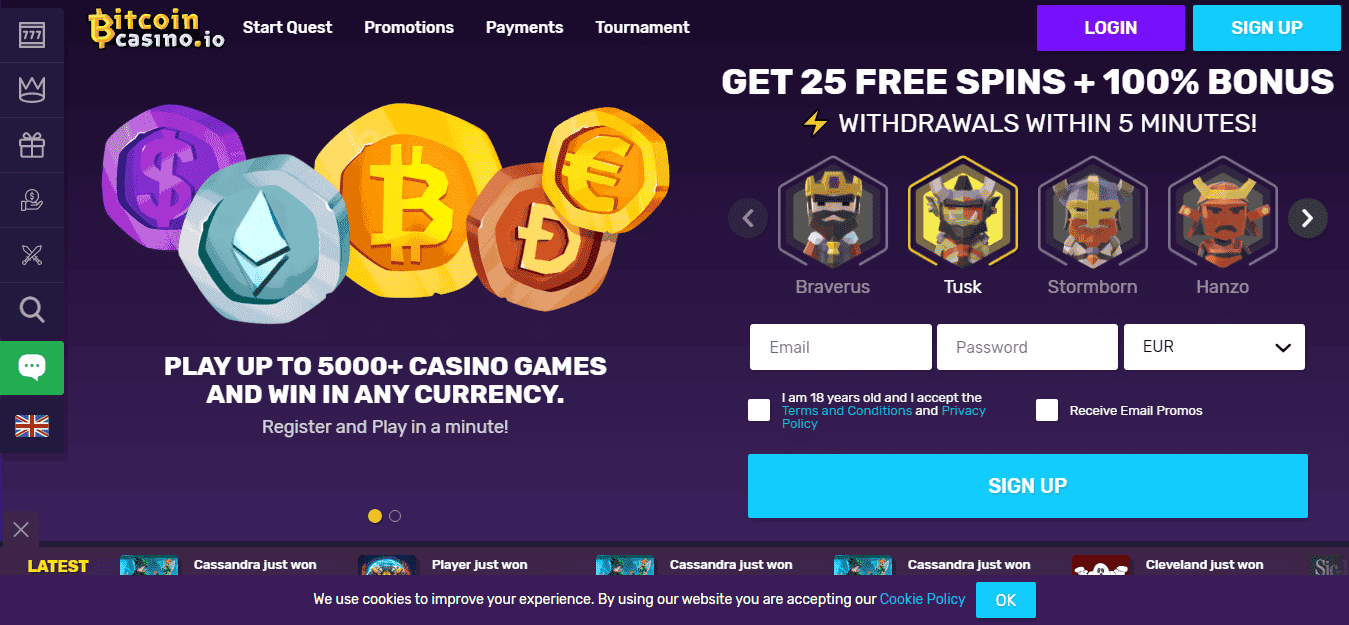
Task: Open the EUR currency dropdown
Action: pyautogui.click(x=1215, y=347)
